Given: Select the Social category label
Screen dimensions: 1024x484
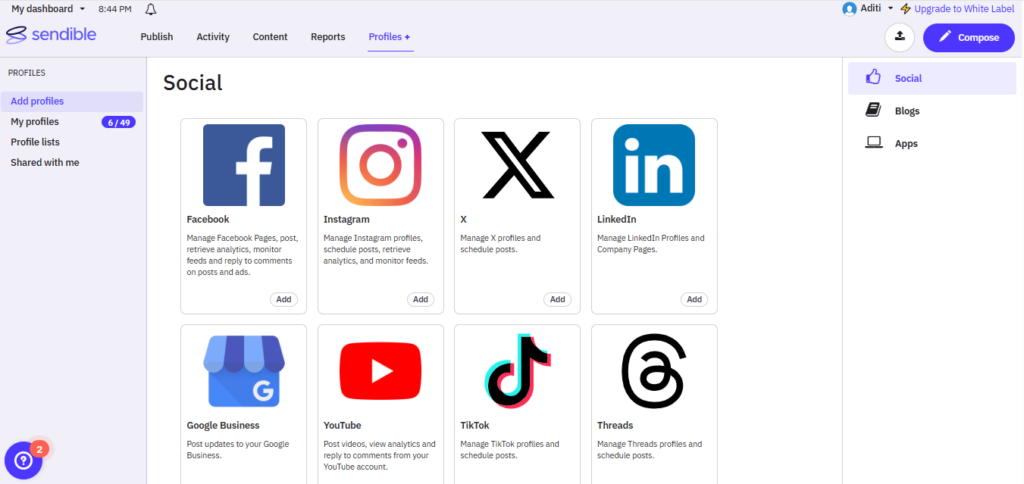Looking at the screenshot, I should click(908, 78).
